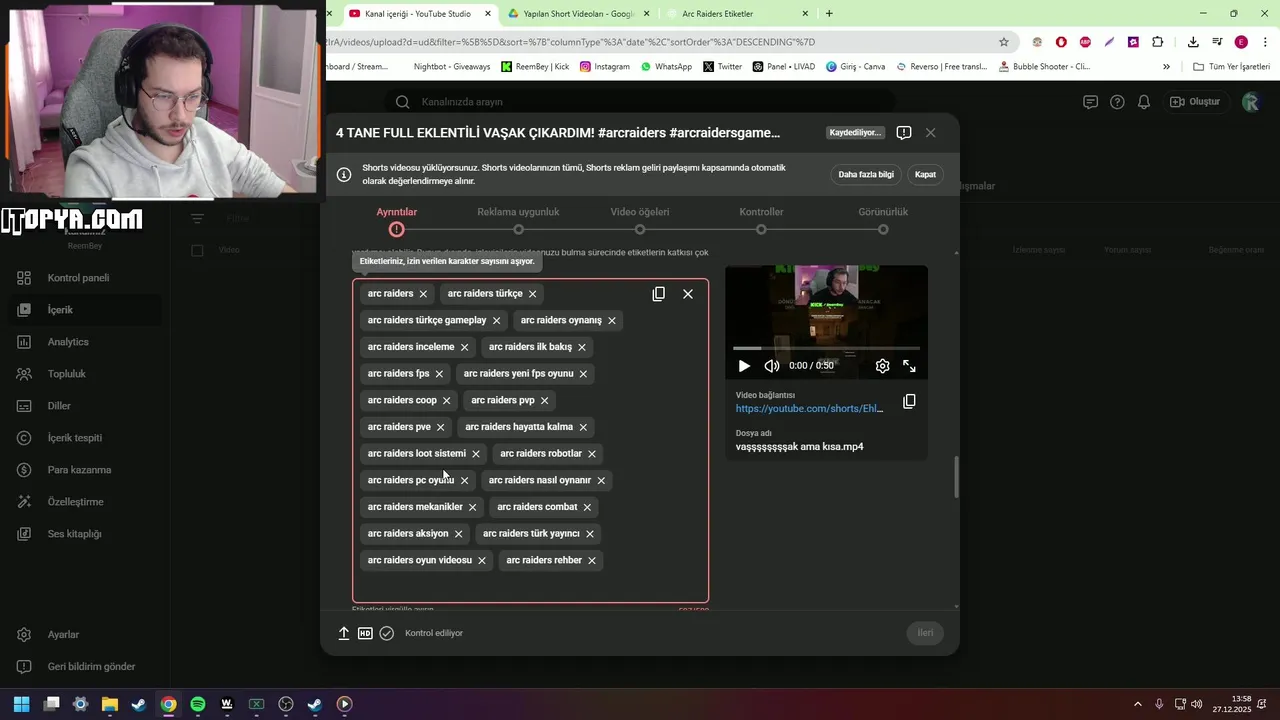This screenshot has width=1280, height=720.
Task: Close the upload dialog
Action: click(930, 133)
